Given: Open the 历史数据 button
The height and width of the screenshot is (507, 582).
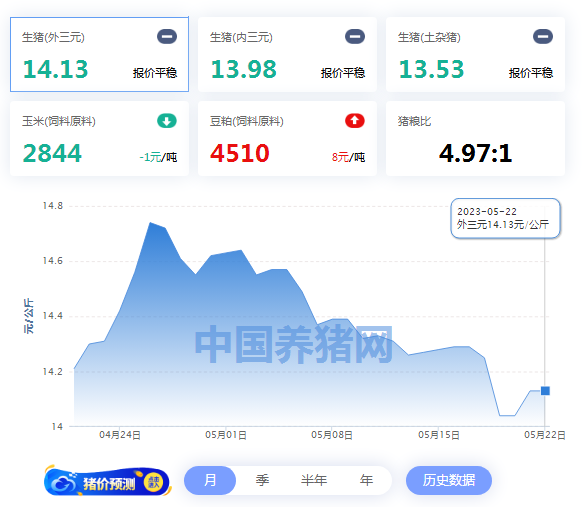Looking at the screenshot, I should (449, 480).
